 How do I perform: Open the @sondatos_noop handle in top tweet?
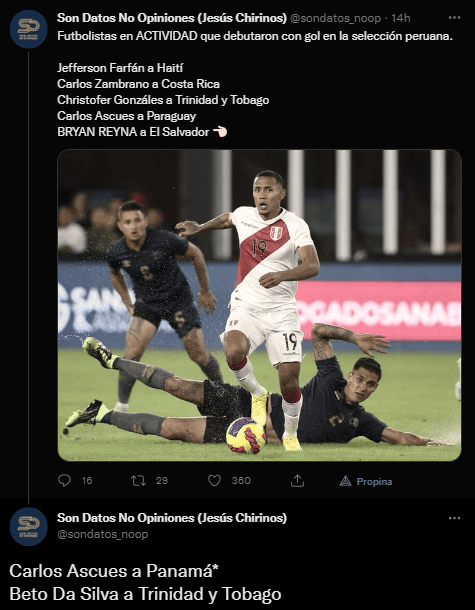coord(335,18)
